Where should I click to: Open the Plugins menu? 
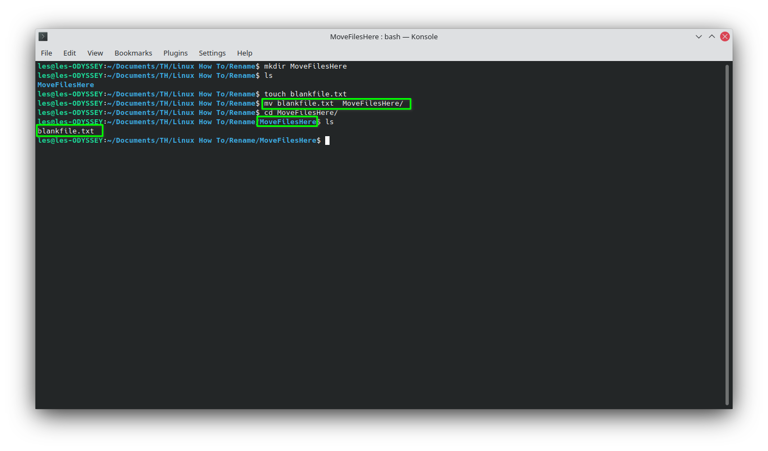click(x=175, y=53)
